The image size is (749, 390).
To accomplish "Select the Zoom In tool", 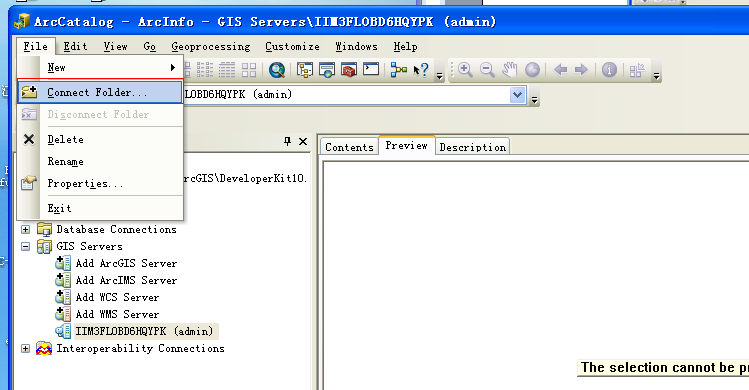I will click(465, 70).
